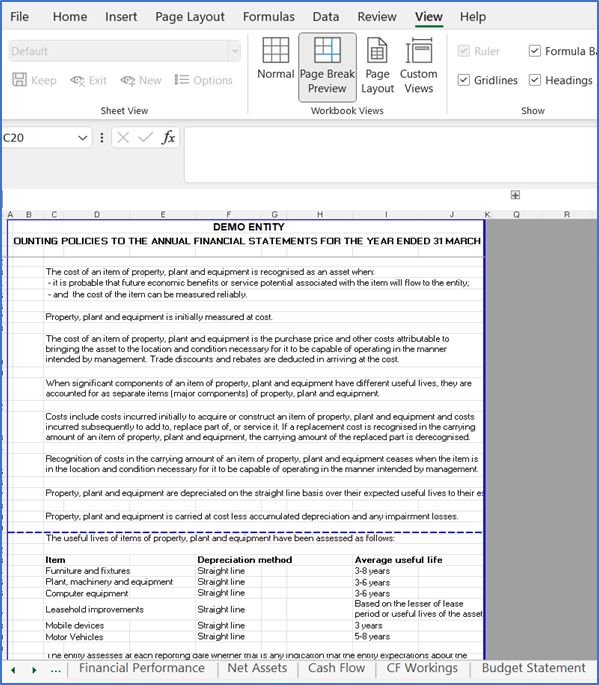Image resolution: width=599 pixels, height=685 pixels.
Task: Toggle the Headings checkbox
Action: [535, 80]
